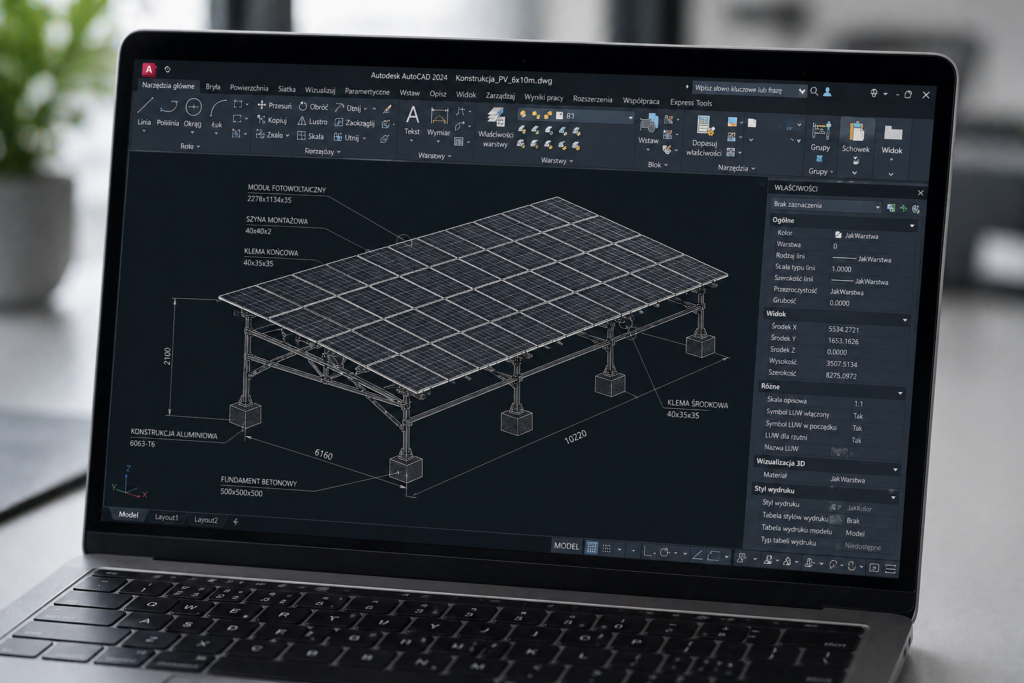This screenshot has width=1024, height=683.
Task: Select the Okrąg circle tool
Action: coord(193,113)
